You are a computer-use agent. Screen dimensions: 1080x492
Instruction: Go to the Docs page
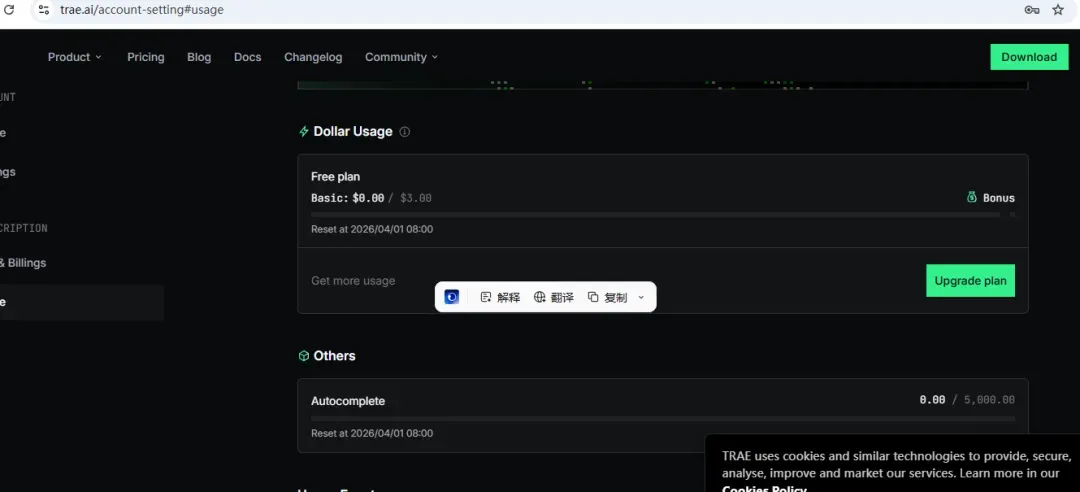click(x=247, y=57)
